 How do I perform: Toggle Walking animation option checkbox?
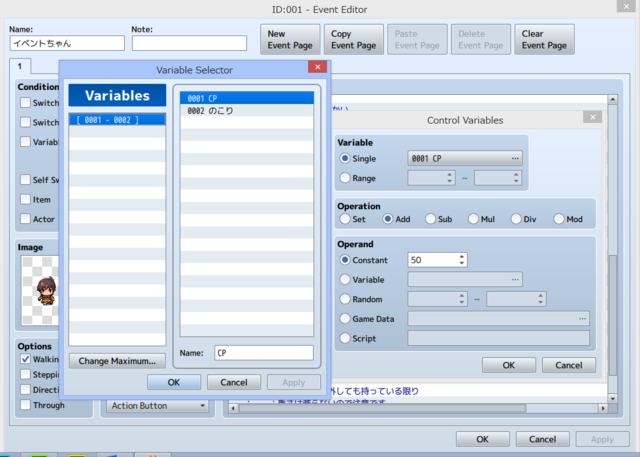25,359
